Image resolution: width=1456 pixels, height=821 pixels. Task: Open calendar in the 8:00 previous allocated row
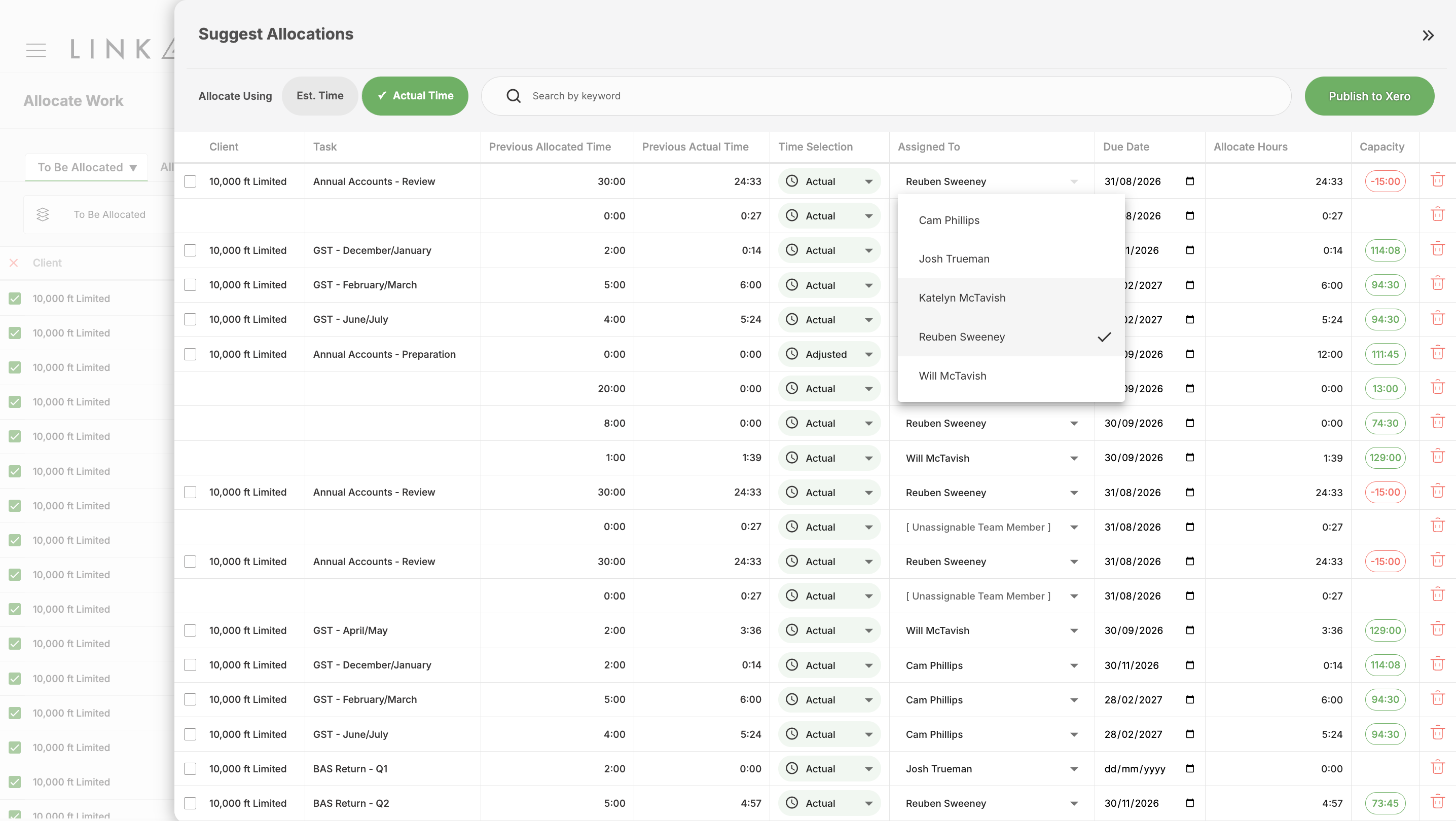1190,423
